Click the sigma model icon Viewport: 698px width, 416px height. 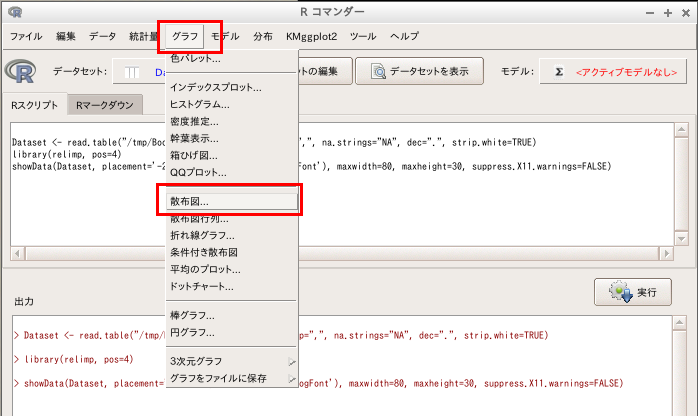tap(559, 72)
